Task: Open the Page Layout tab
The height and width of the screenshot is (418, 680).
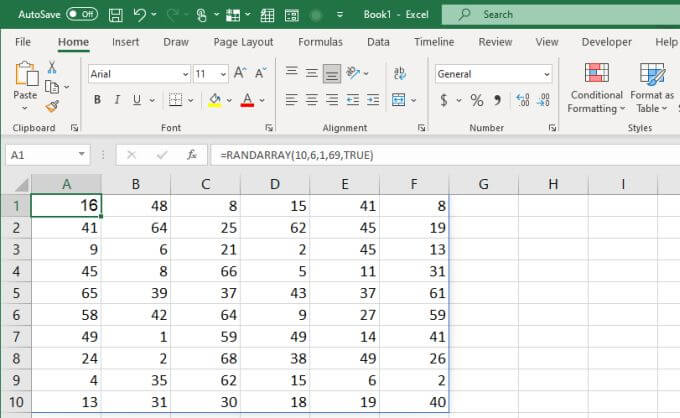Action: (243, 42)
